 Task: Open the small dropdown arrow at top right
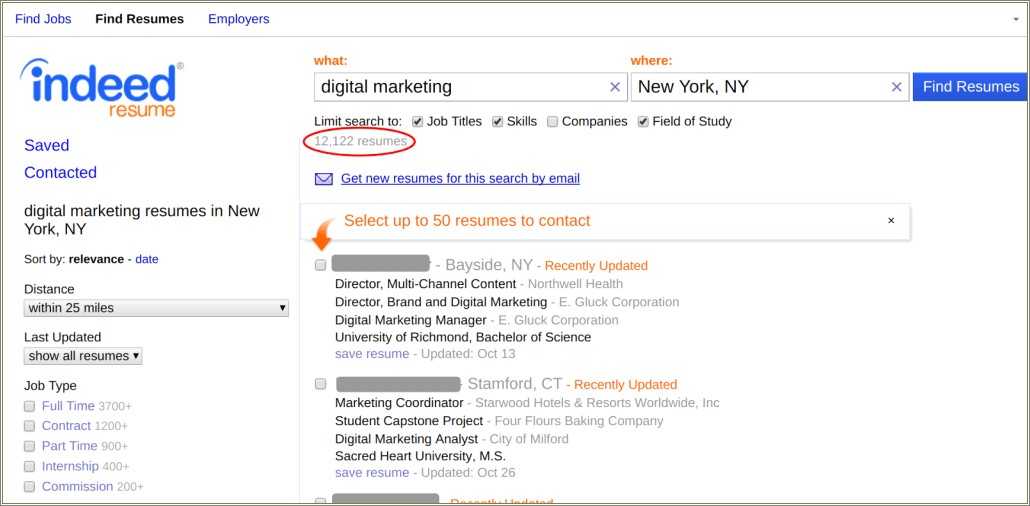(1016, 19)
